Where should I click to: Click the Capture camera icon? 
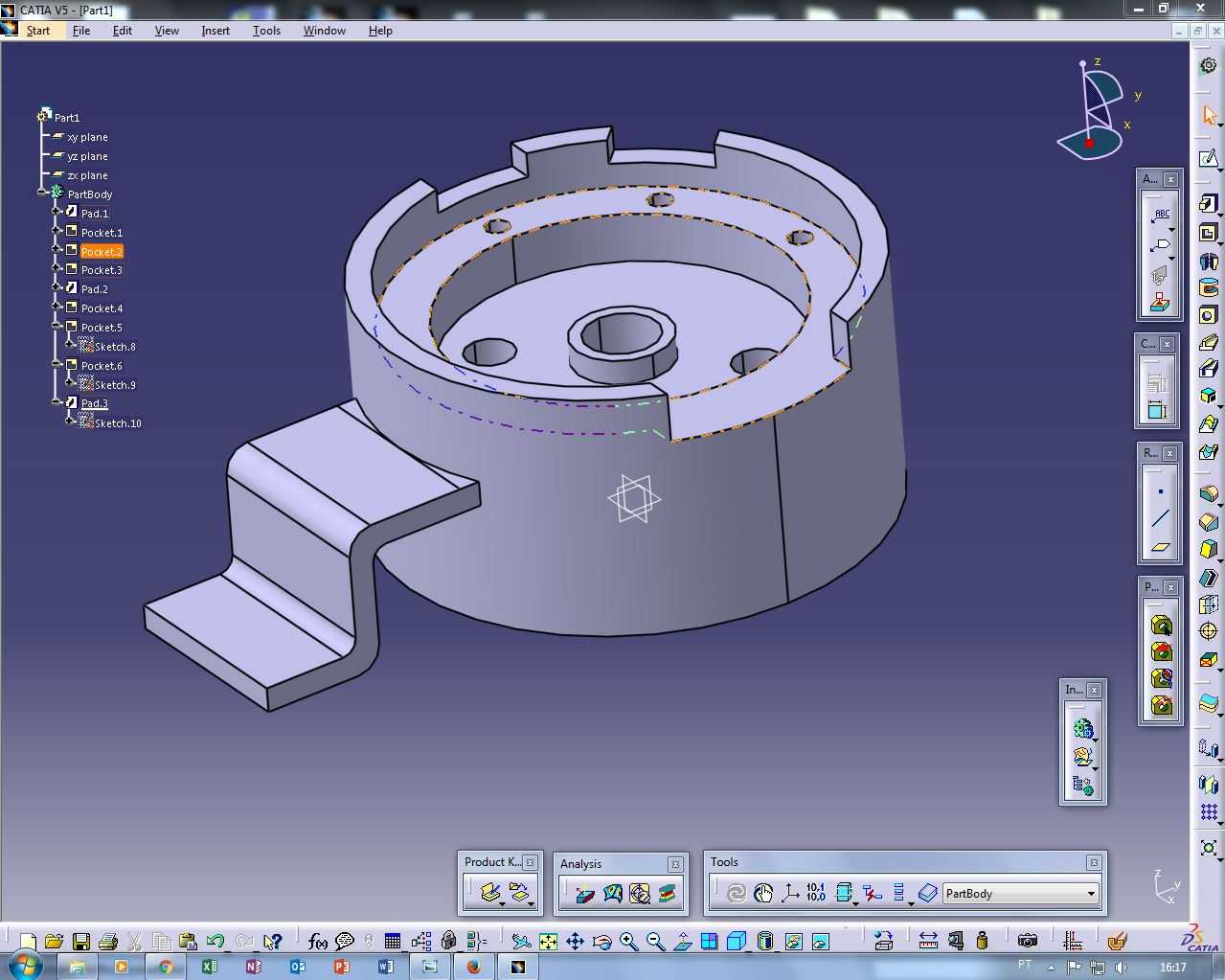click(1028, 942)
